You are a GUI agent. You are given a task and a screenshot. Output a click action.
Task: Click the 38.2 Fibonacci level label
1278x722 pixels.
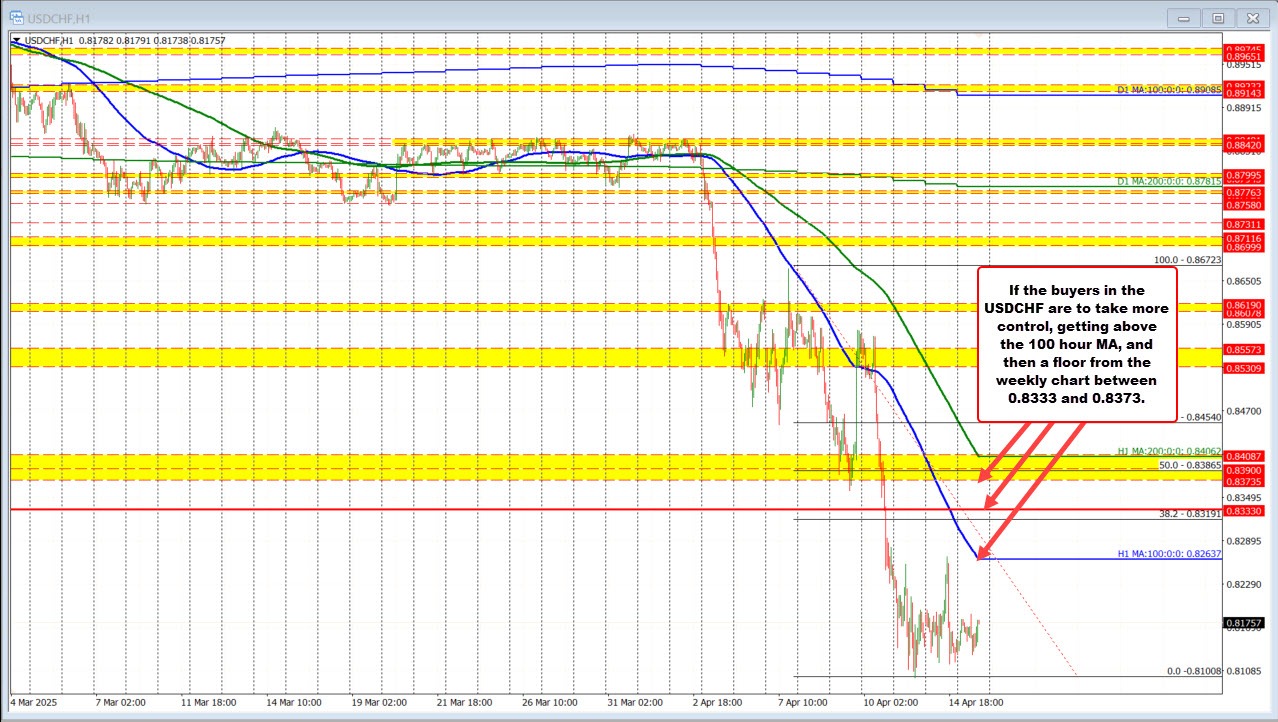[1188, 514]
